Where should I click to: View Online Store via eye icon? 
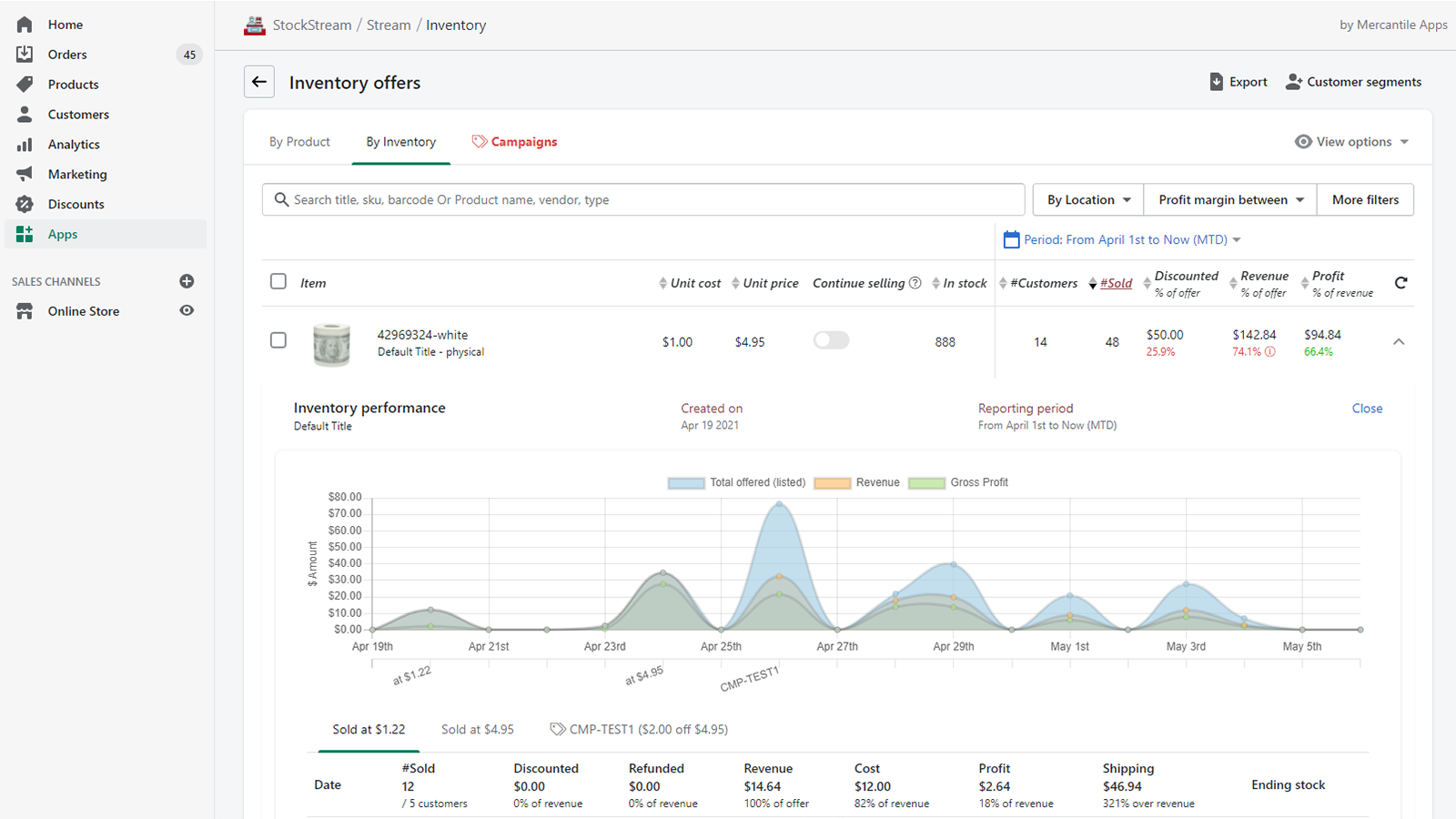point(187,310)
